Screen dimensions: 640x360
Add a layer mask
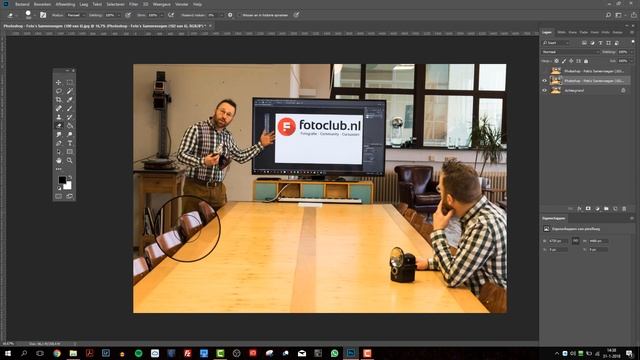tap(588, 209)
